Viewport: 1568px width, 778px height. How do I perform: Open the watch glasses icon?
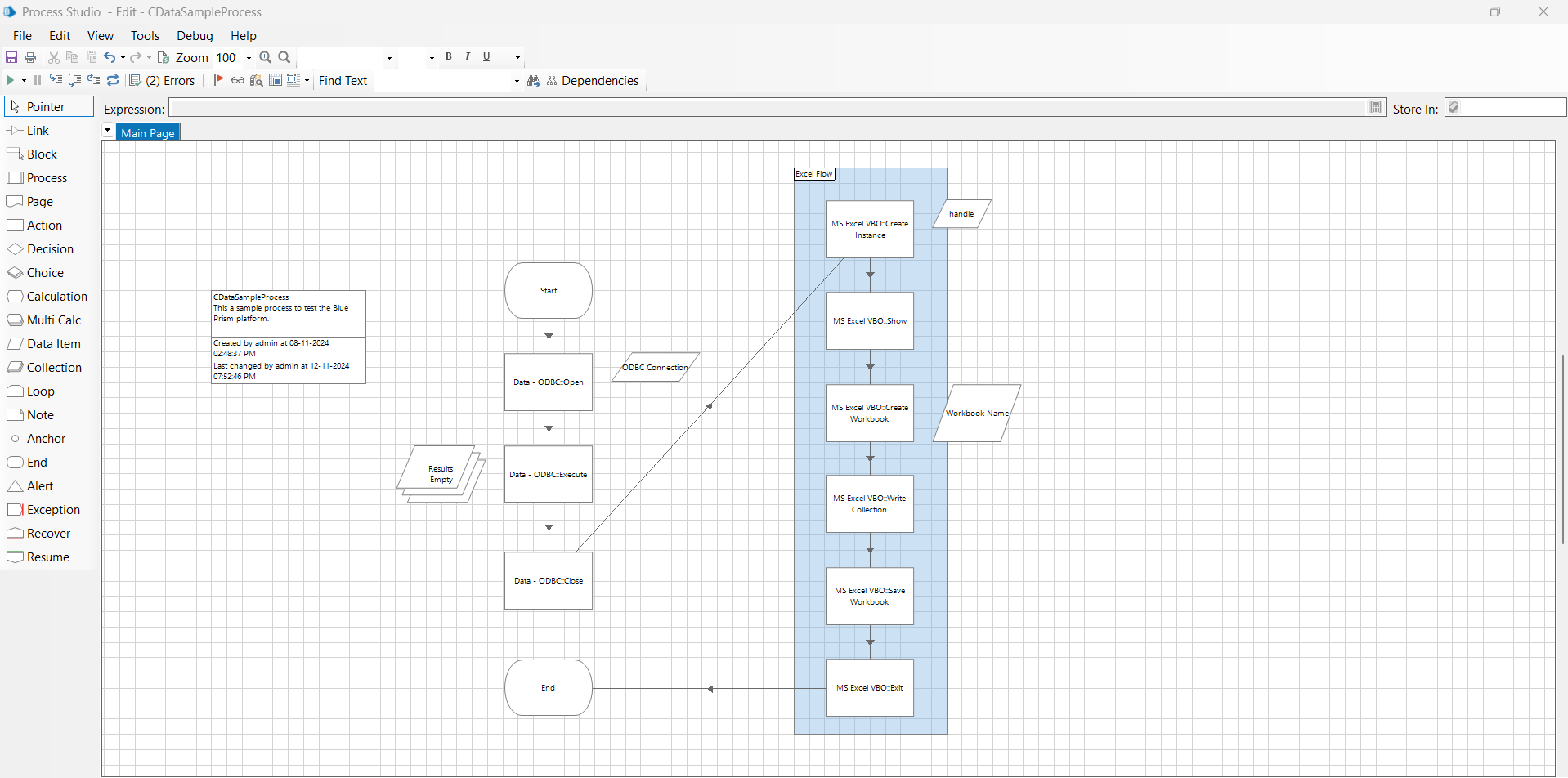click(238, 80)
